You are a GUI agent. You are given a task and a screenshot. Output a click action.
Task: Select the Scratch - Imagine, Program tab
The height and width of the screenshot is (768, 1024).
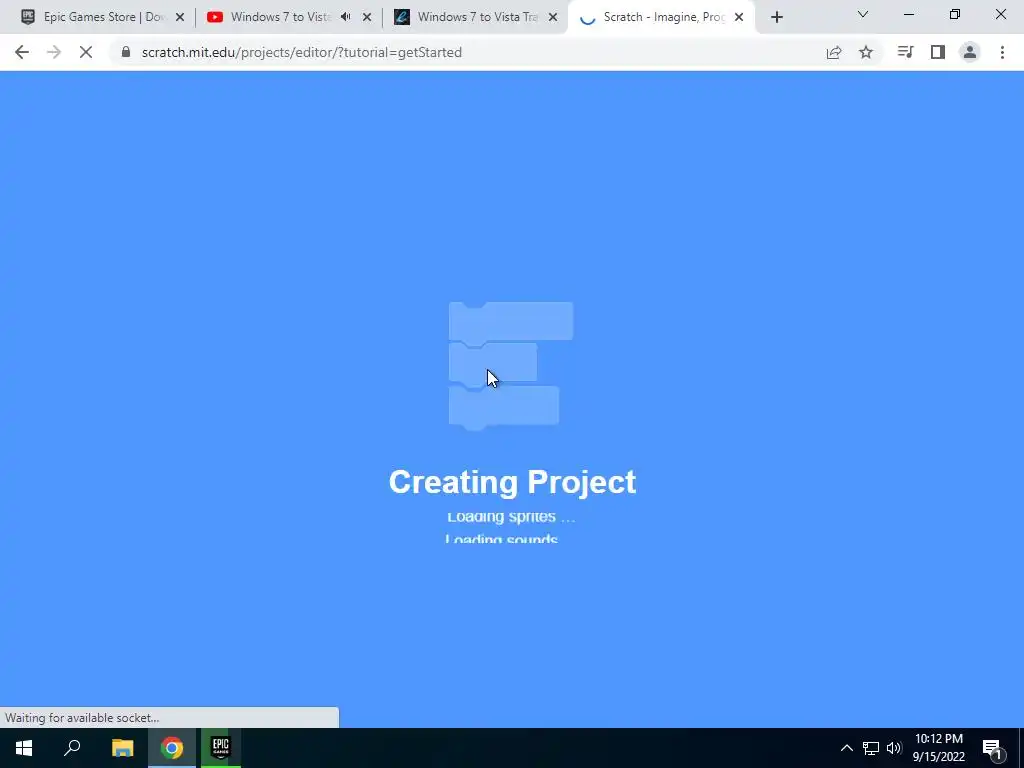tap(660, 17)
